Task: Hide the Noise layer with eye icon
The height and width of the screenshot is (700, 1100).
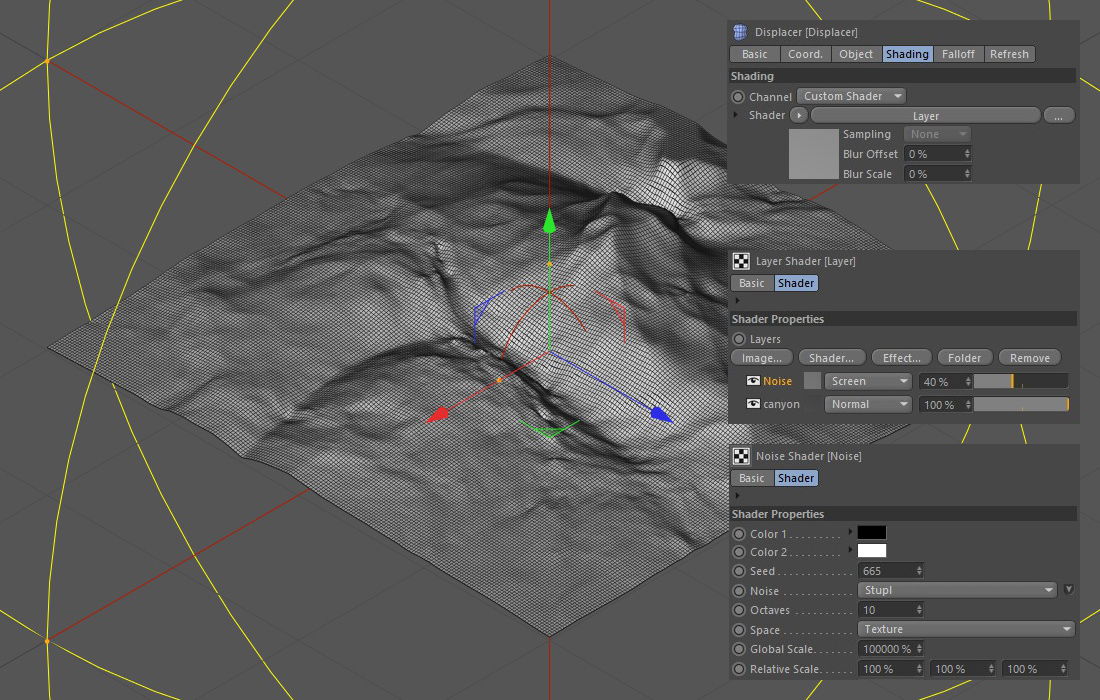Action: click(753, 381)
